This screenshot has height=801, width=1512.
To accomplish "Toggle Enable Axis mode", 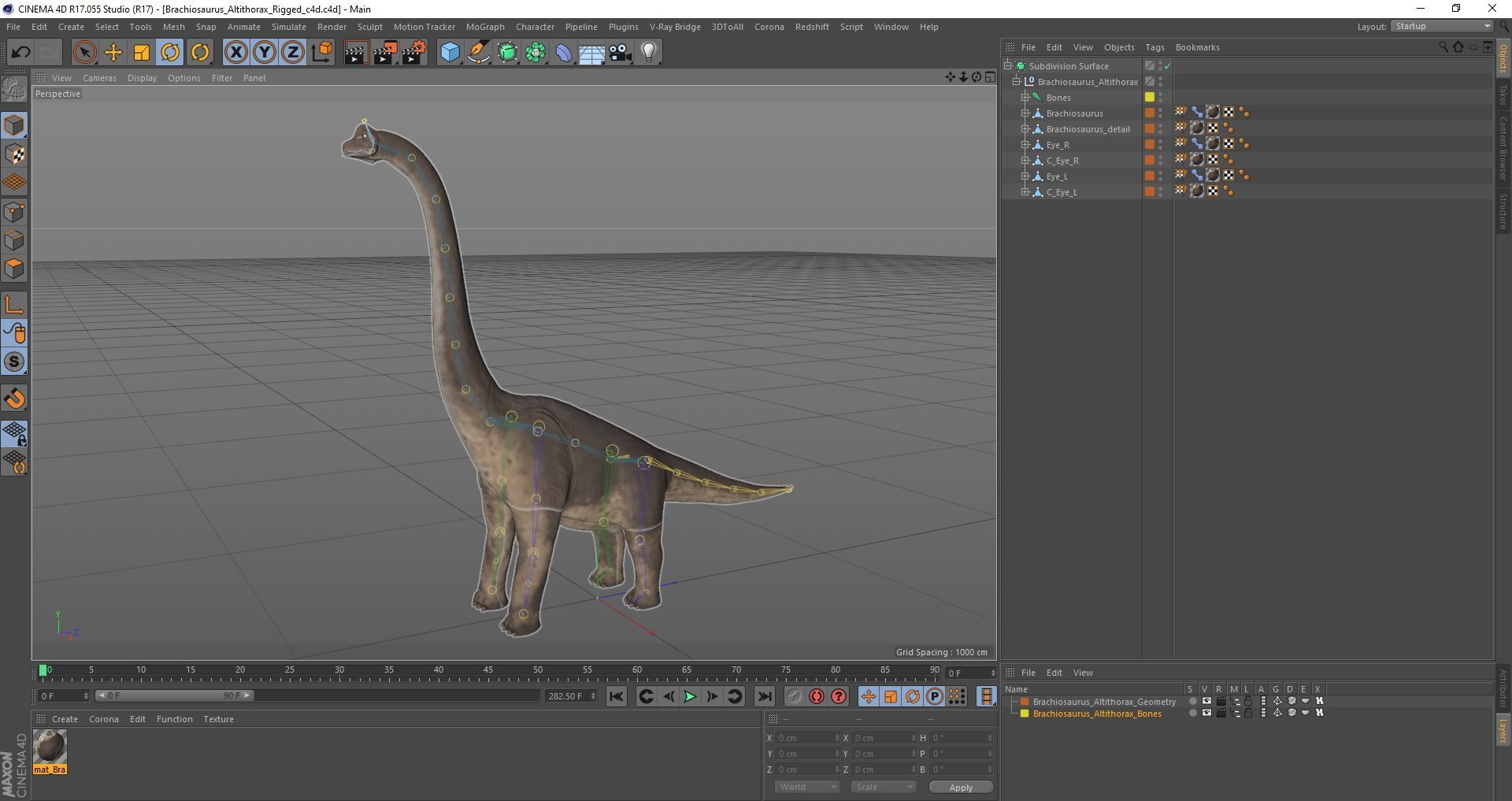I will pyautogui.click(x=14, y=305).
